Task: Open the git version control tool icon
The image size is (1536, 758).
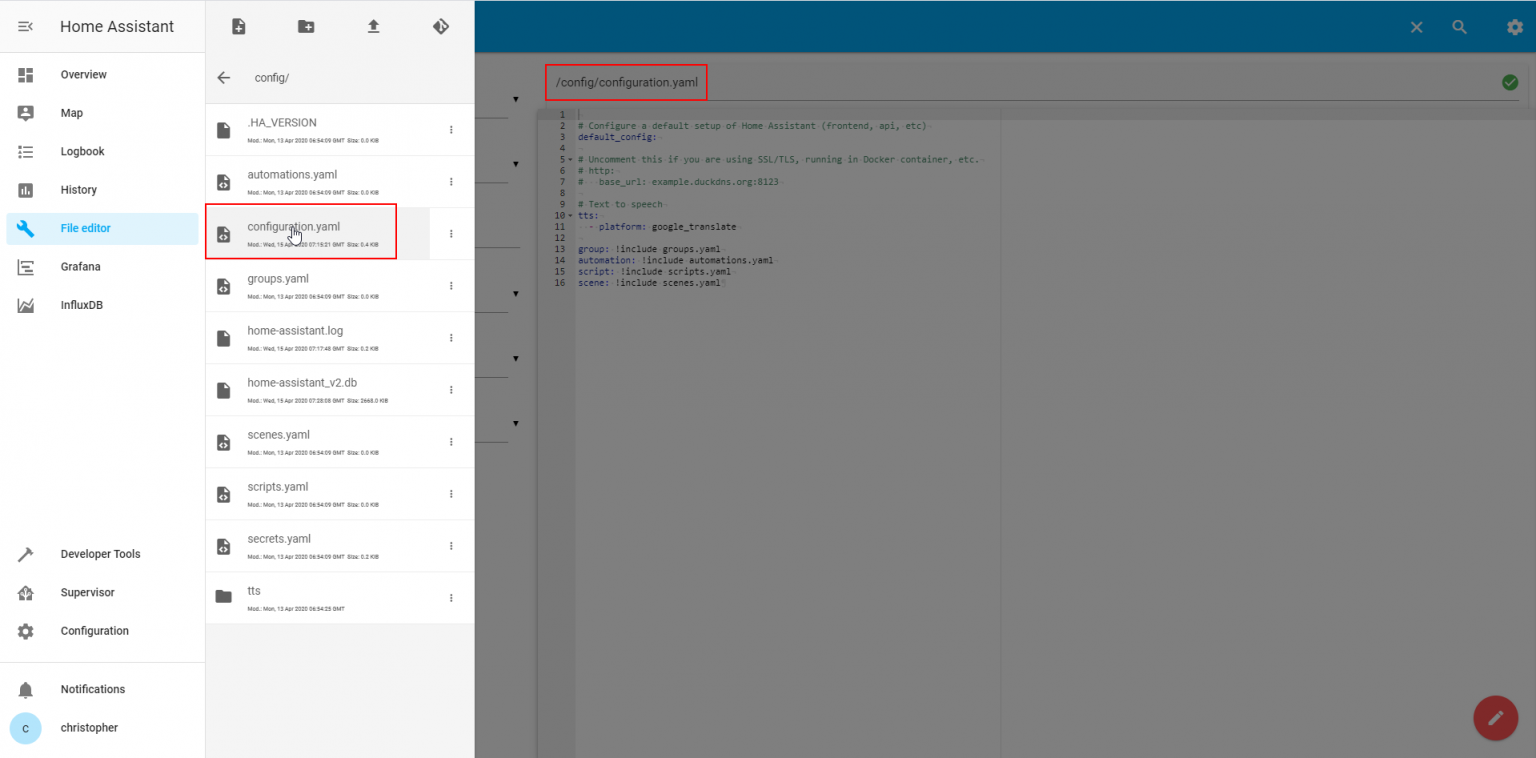Action: [x=441, y=26]
